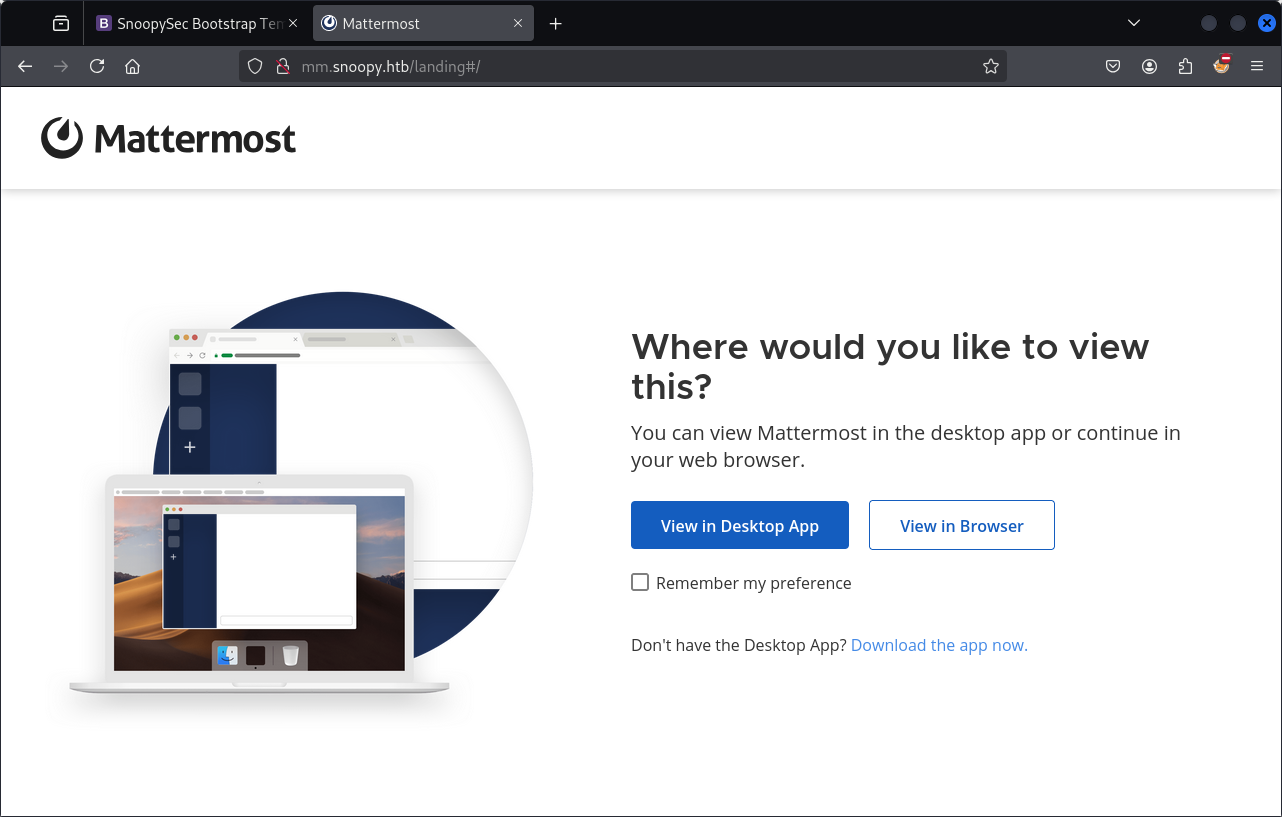Image resolution: width=1282 pixels, height=817 pixels.
Task: Bookmark this page with the star icon
Action: coord(990,66)
